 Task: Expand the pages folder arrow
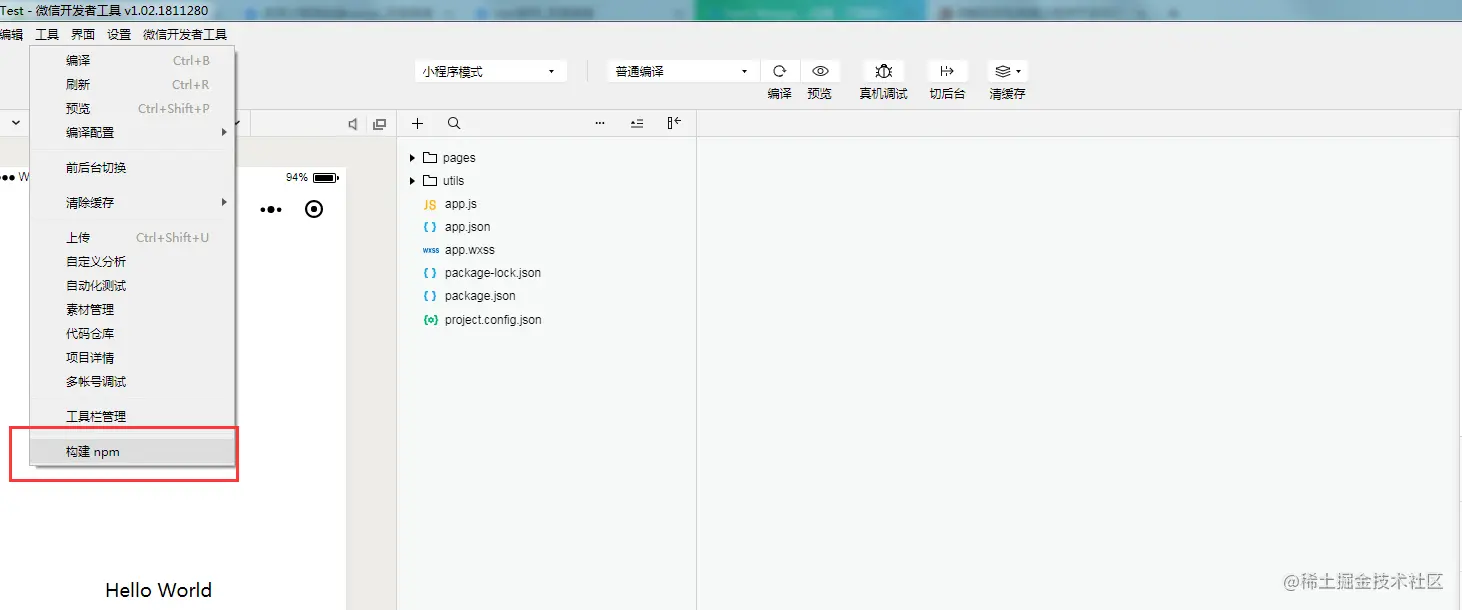pos(412,158)
